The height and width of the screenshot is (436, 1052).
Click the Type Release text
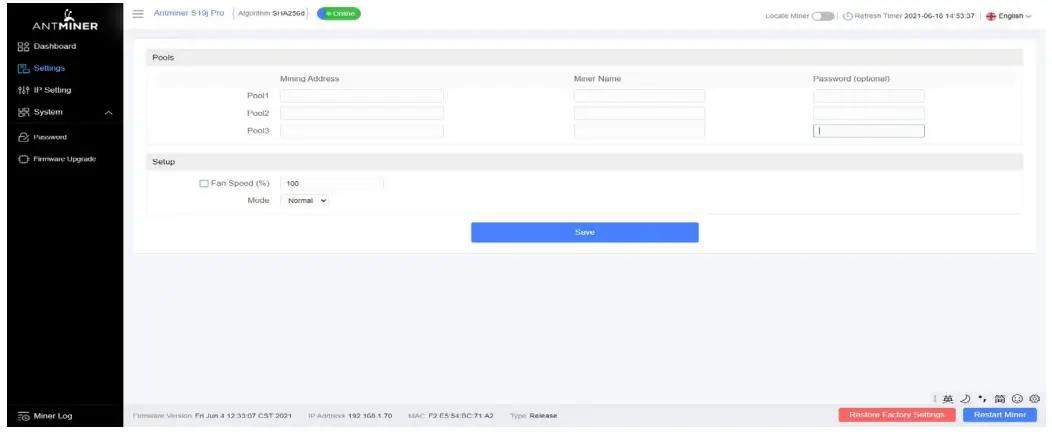pos(533,416)
